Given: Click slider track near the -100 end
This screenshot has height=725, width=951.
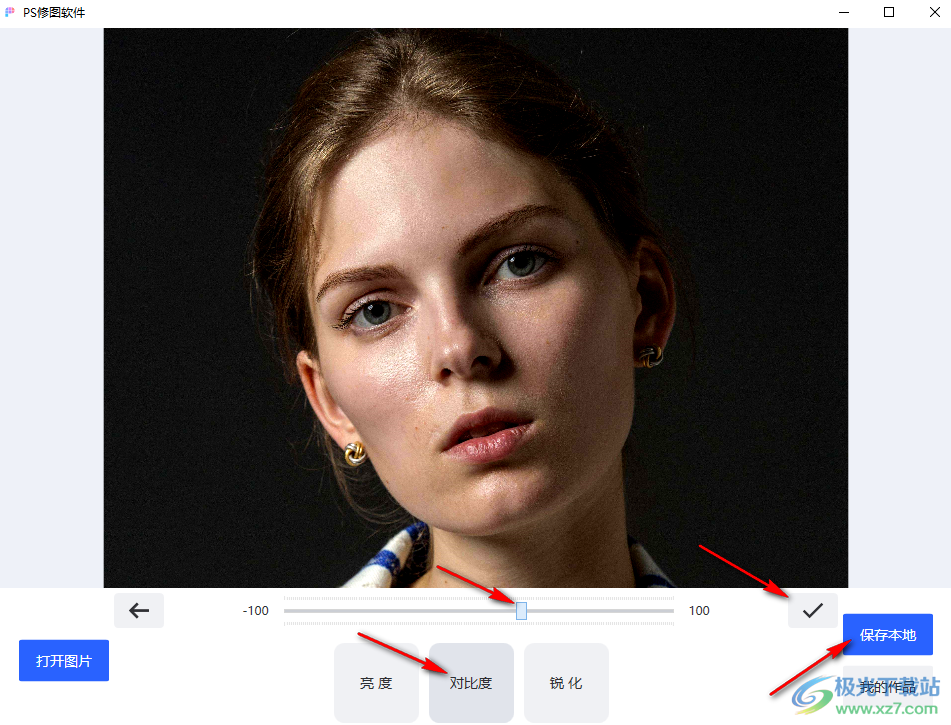Looking at the screenshot, I should pos(297,611).
